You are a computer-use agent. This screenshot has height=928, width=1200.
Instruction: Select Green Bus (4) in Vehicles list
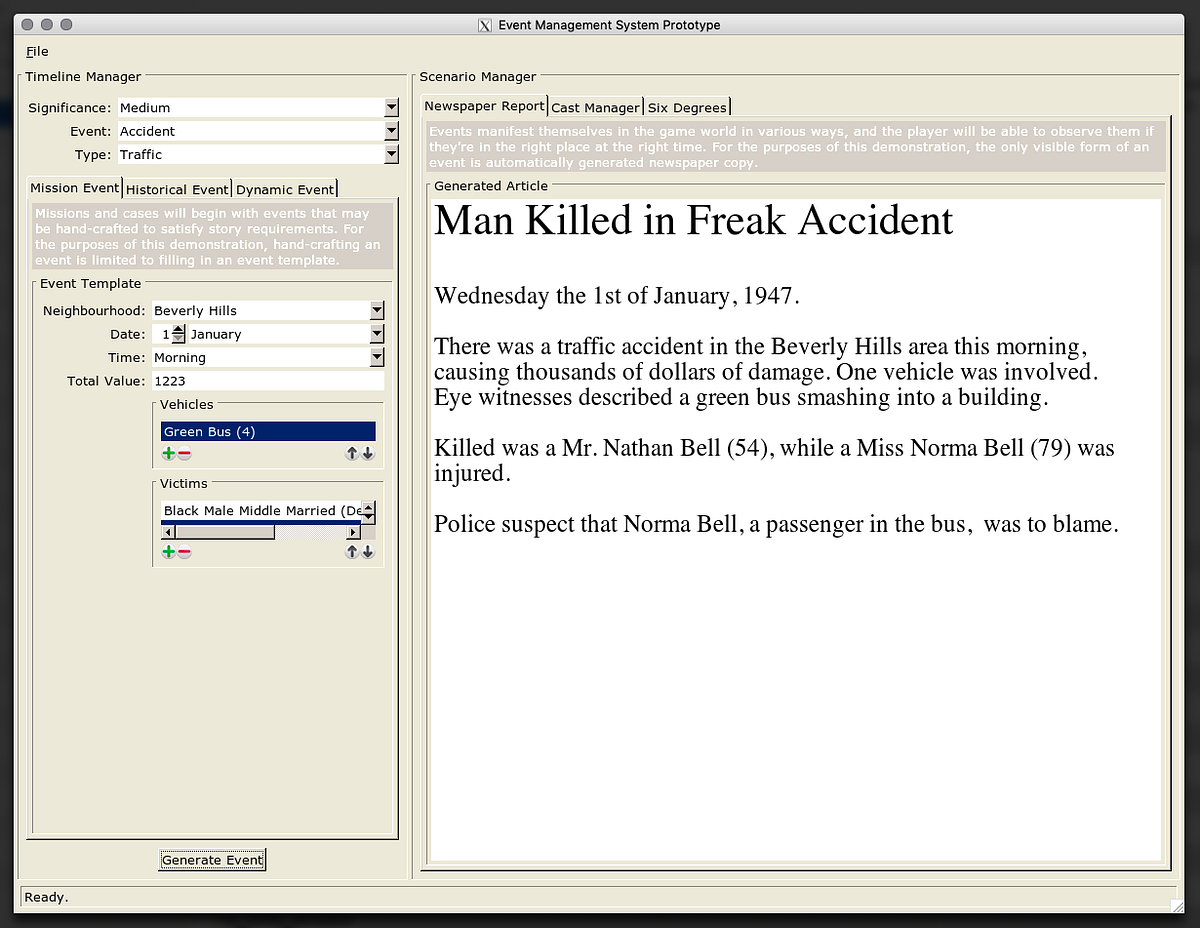click(x=268, y=432)
